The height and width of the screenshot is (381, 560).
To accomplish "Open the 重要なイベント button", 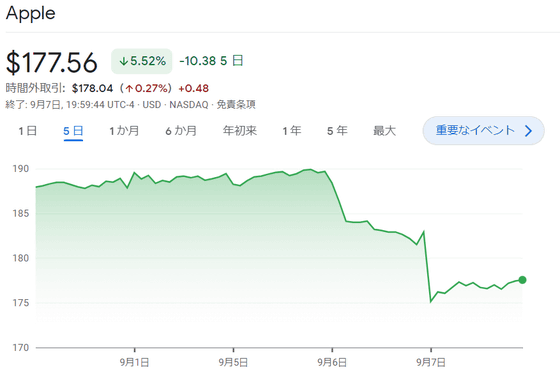I will point(484,131).
